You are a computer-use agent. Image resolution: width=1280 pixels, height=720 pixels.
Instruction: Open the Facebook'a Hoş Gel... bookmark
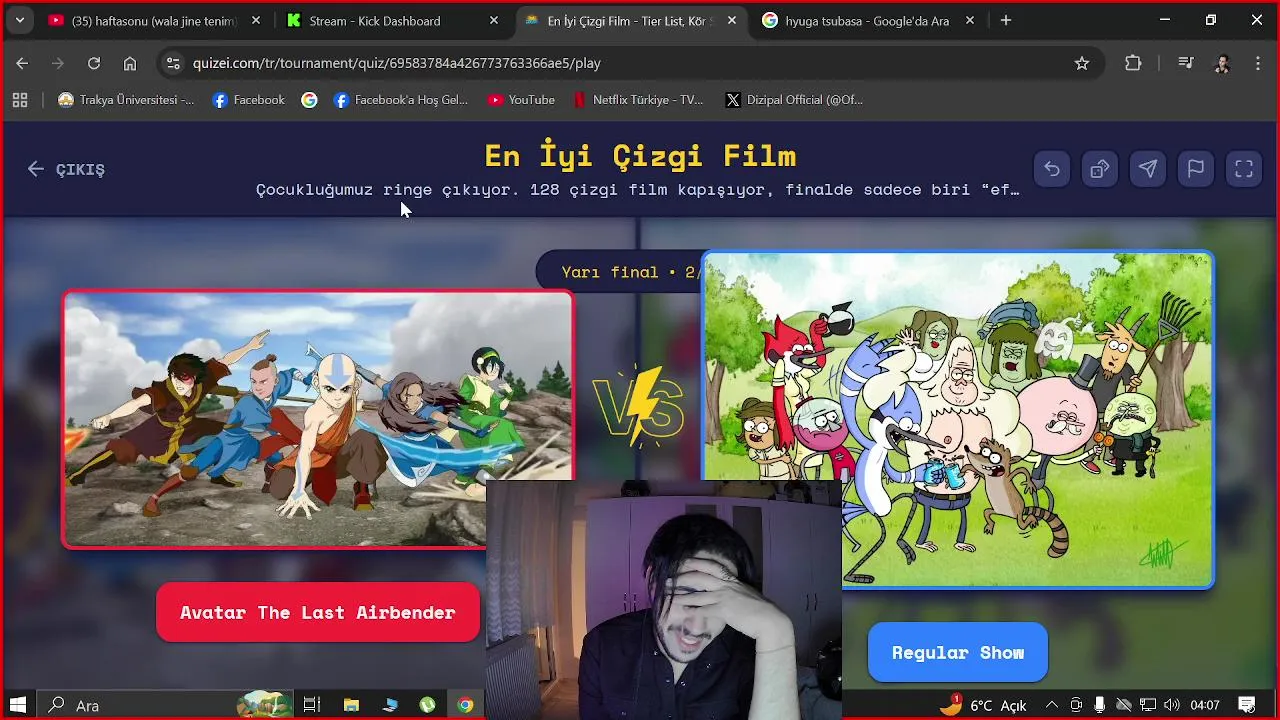click(x=401, y=100)
